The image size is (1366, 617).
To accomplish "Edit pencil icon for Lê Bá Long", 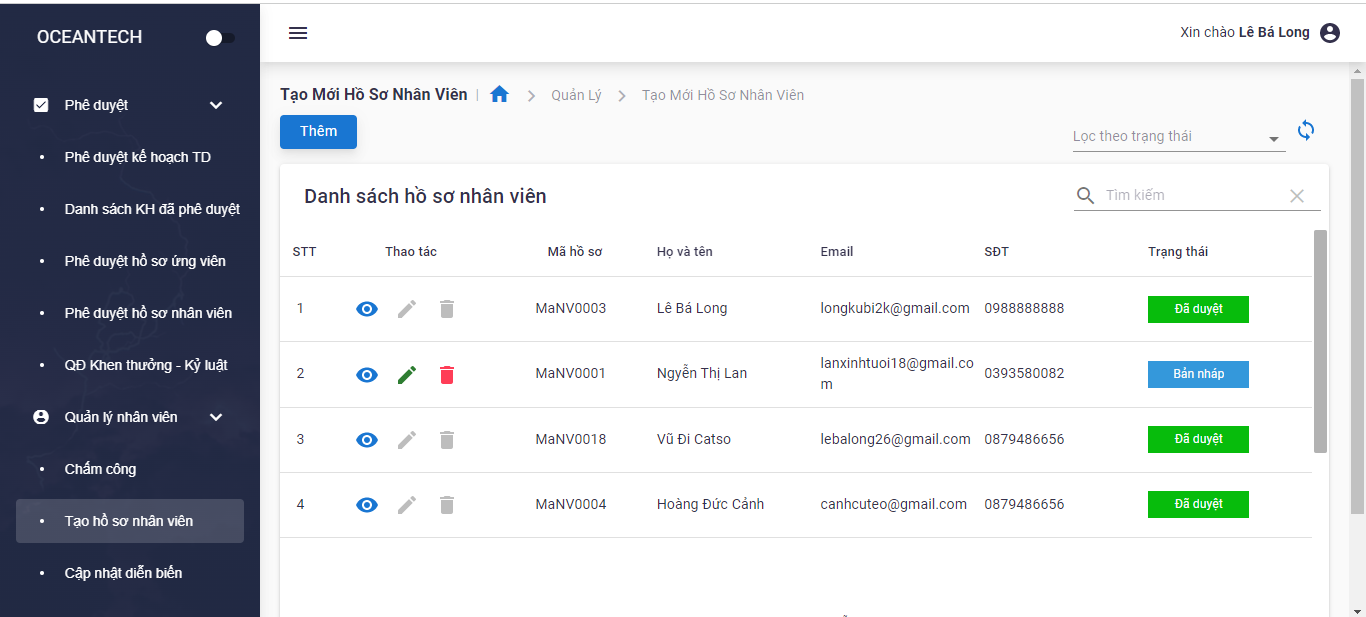I will click(x=407, y=309).
